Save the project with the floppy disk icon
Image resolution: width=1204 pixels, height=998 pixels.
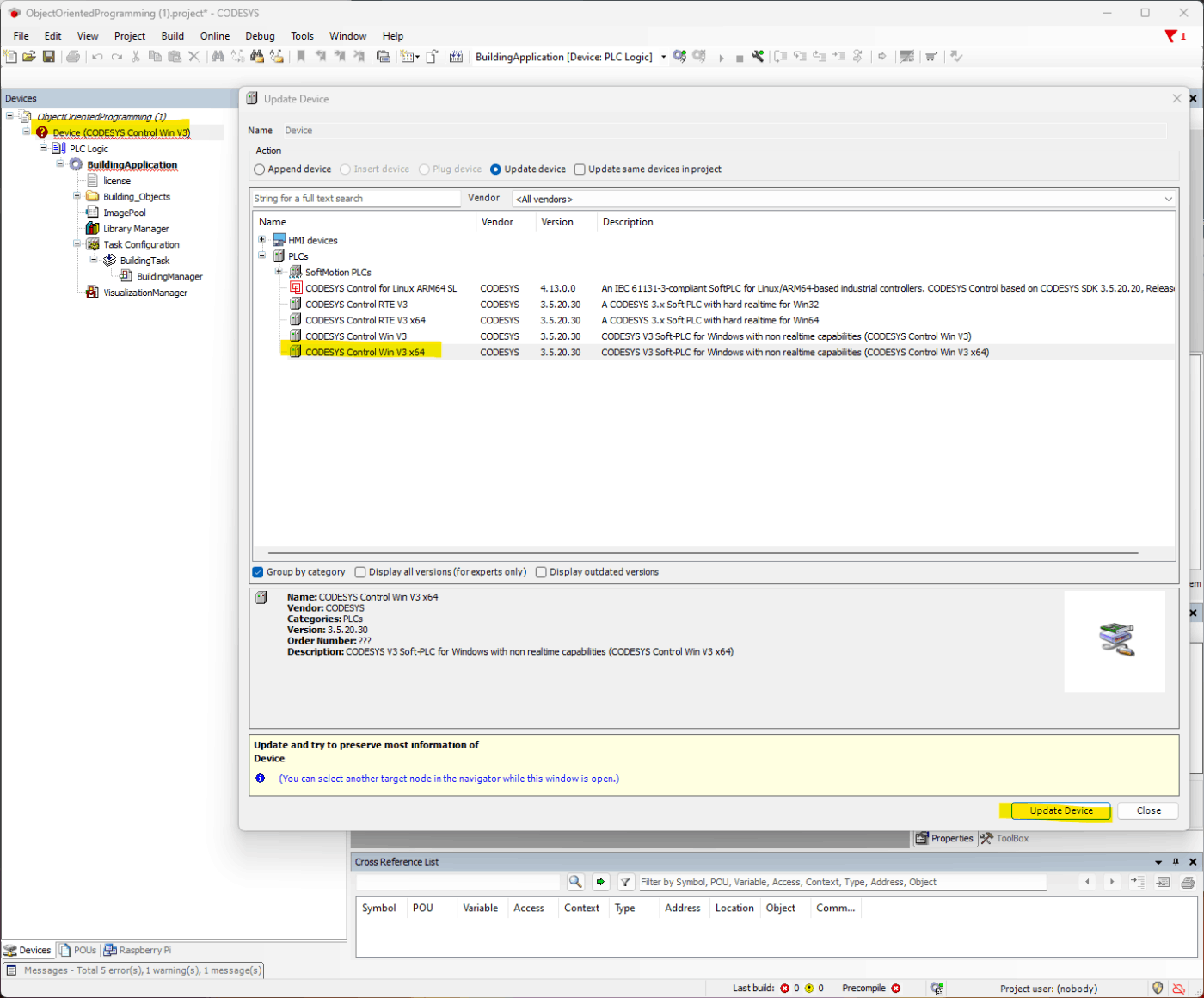pos(49,57)
